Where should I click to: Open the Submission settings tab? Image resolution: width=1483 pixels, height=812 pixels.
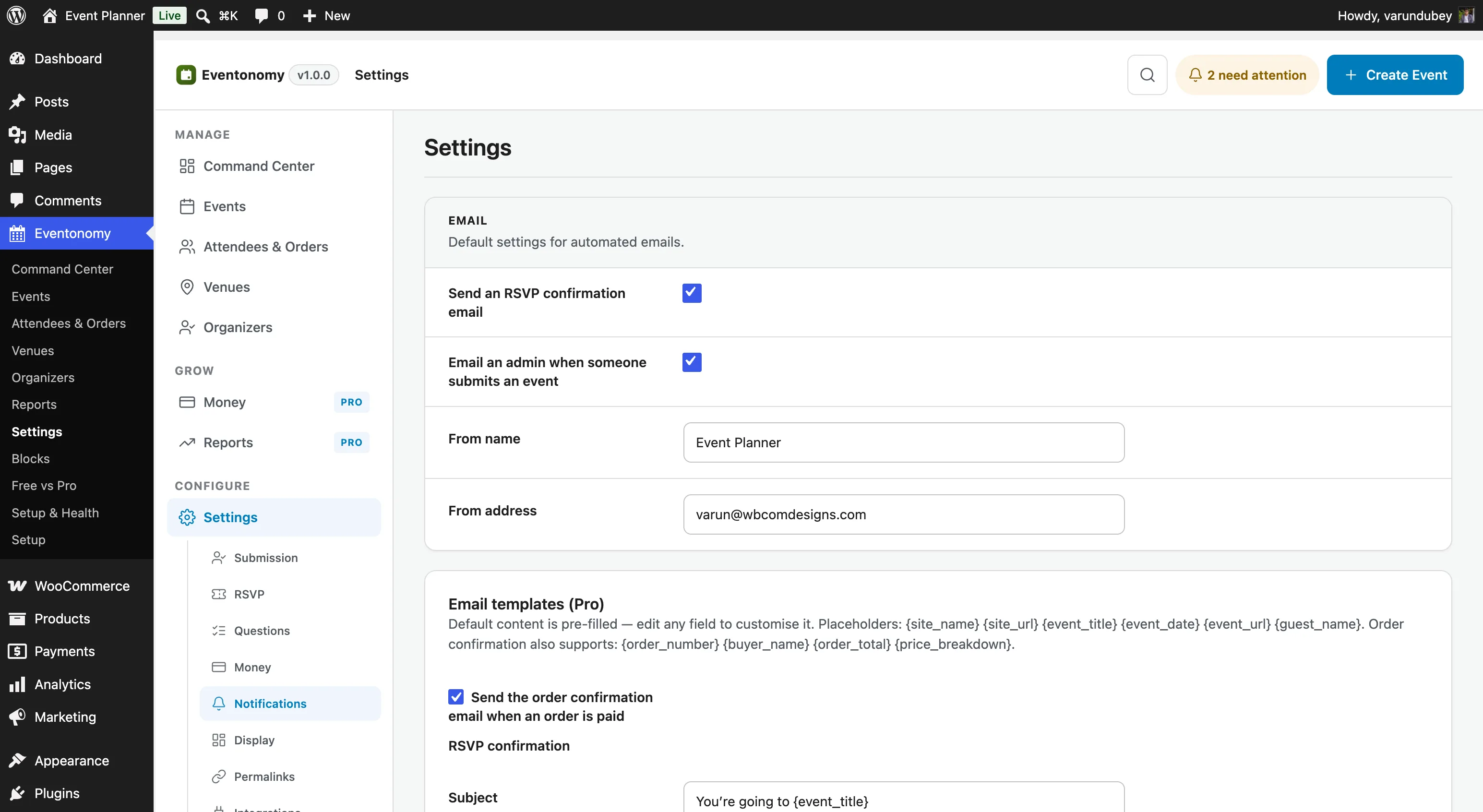(x=290, y=558)
